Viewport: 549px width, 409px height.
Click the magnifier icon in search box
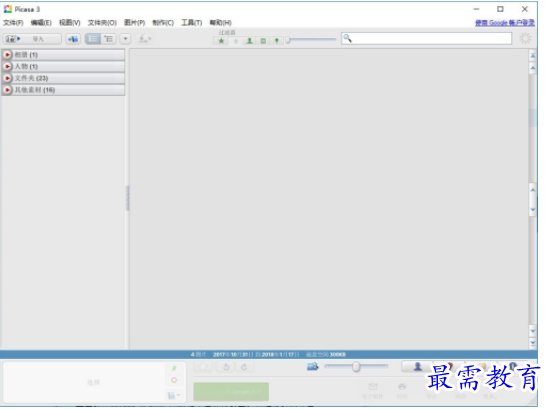tap(347, 38)
